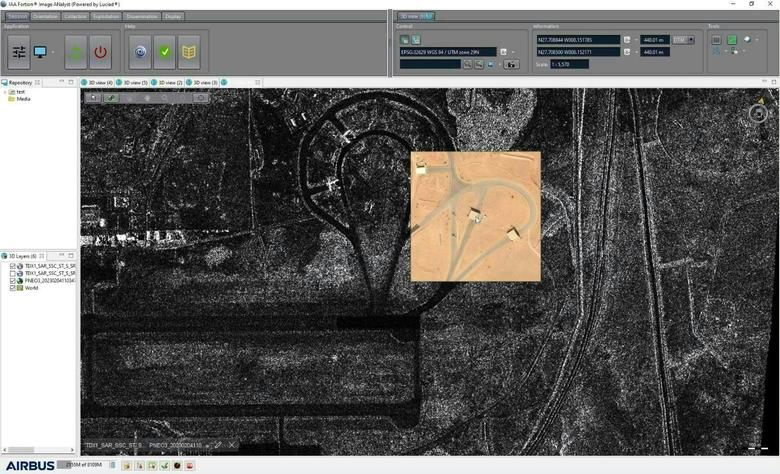Open the application settings sliders icon
Image resolution: width=780 pixels, height=474 pixels.
pos(19,51)
